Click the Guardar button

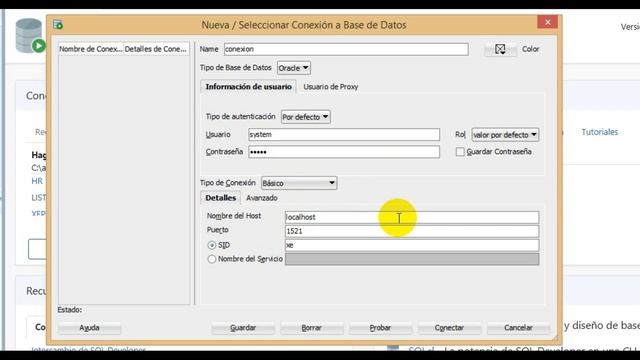243,328
